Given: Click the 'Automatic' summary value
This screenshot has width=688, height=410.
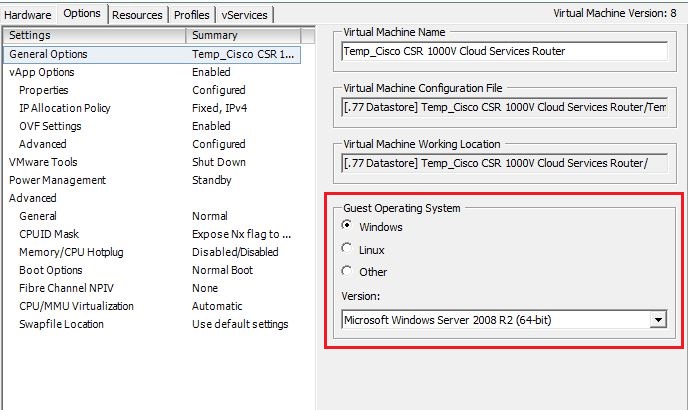Looking at the screenshot, I should 217,306.
